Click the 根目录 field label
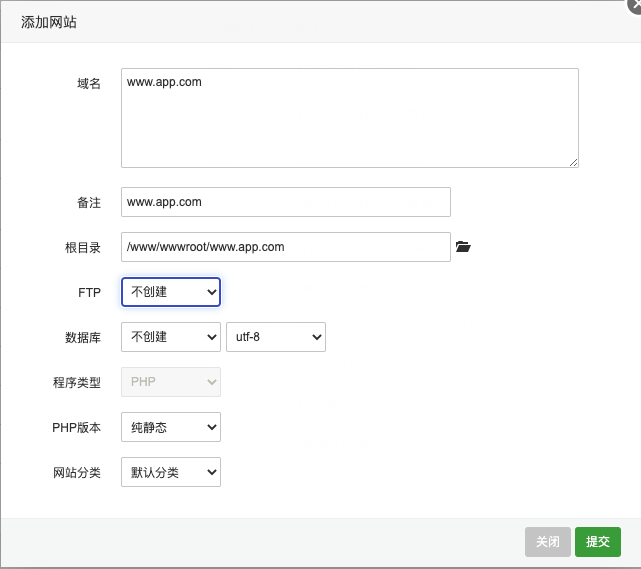Image resolution: width=641 pixels, height=569 pixels. pos(83,247)
